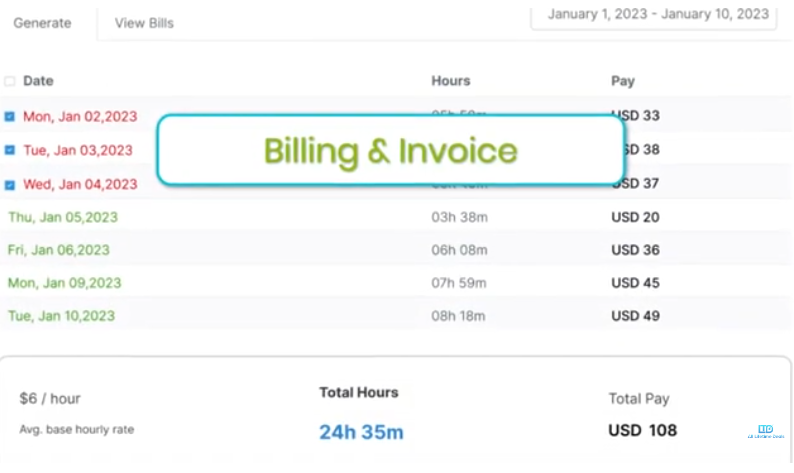The image size is (794, 473).
Task: Uncheck the Mon, Jan 02 checkbox
Action: click(x=10, y=116)
